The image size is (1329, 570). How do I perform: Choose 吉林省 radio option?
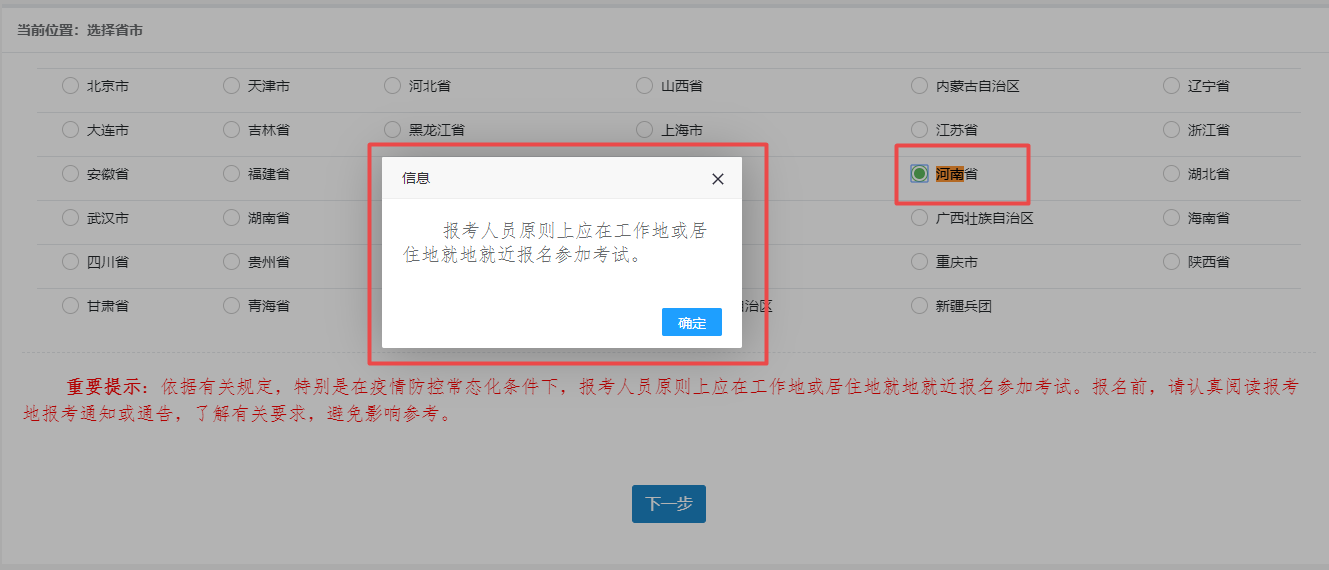[231, 130]
